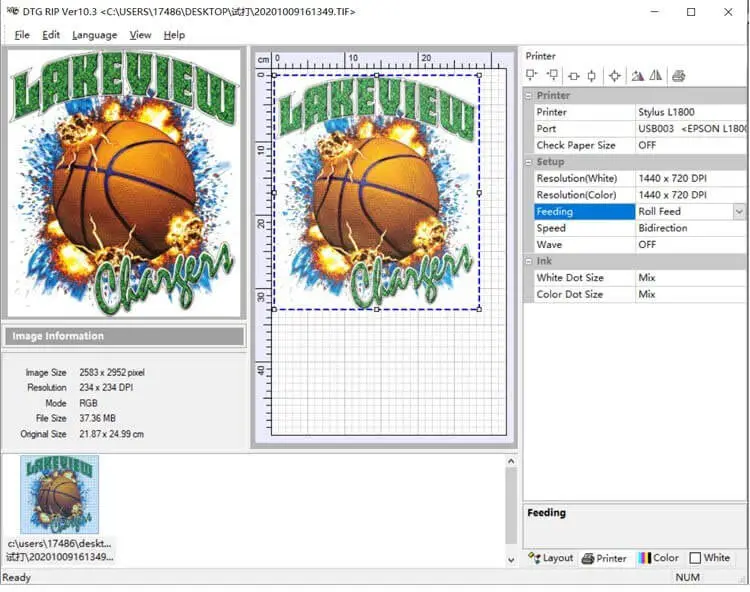The width and height of the screenshot is (750, 592).
Task: Click the Speed Bidirection value
Action: coord(691,228)
